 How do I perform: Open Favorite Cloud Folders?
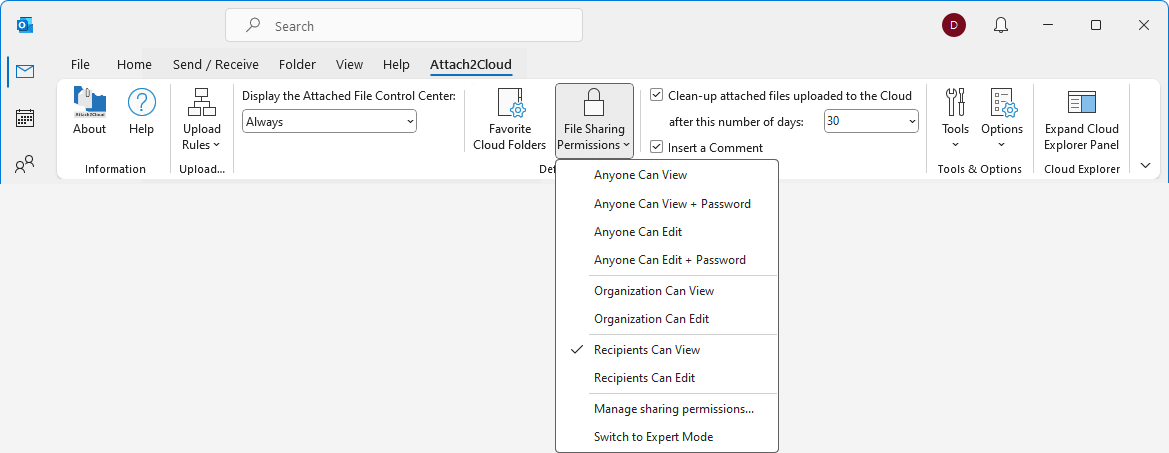coord(510,119)
